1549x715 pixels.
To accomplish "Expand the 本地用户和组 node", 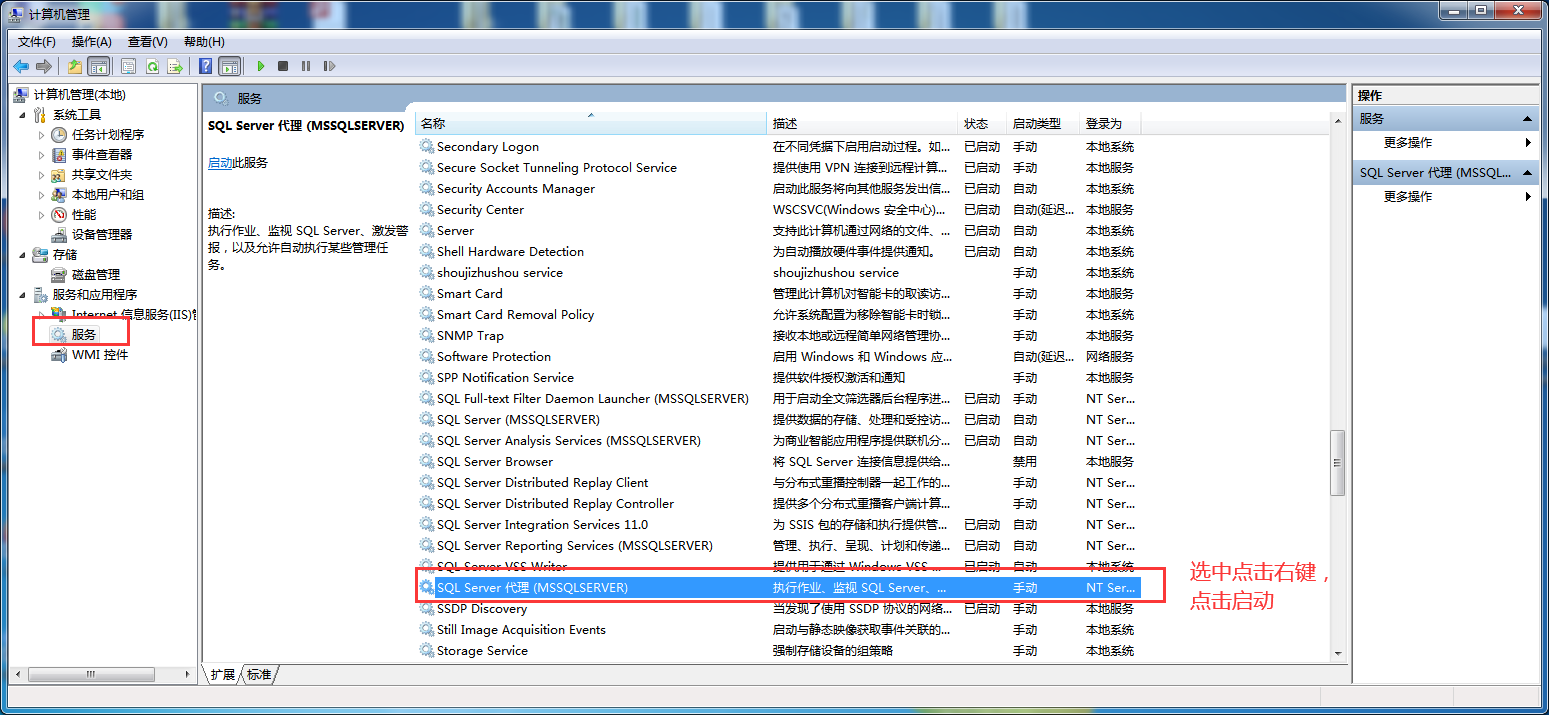I will 41,194.
